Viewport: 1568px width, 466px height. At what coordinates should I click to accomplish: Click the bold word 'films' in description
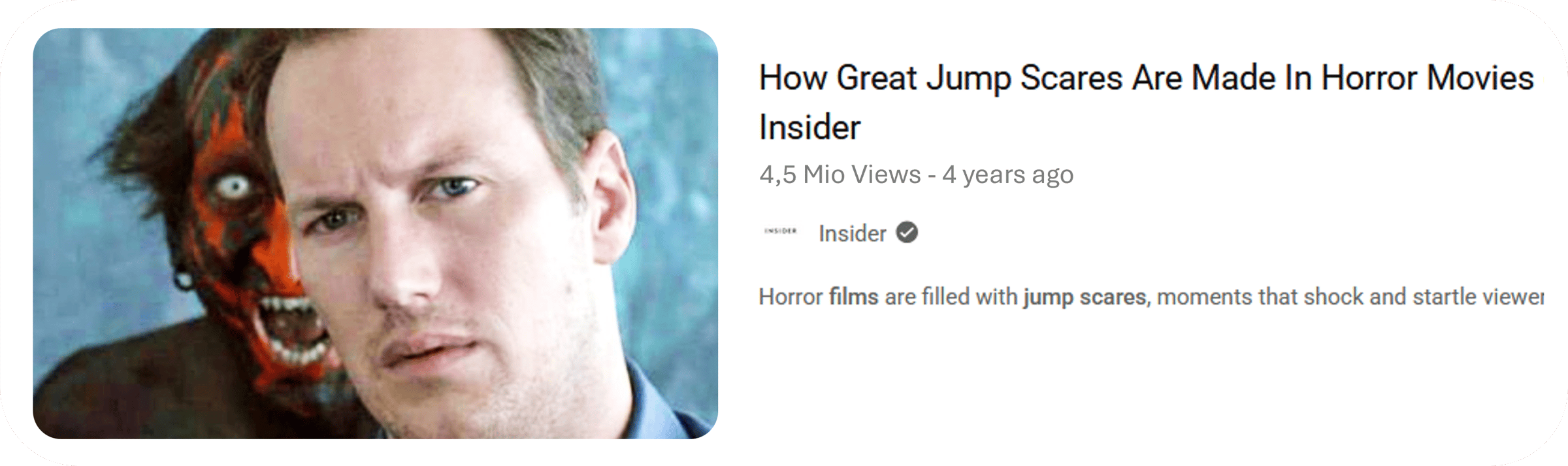[853, 297]
